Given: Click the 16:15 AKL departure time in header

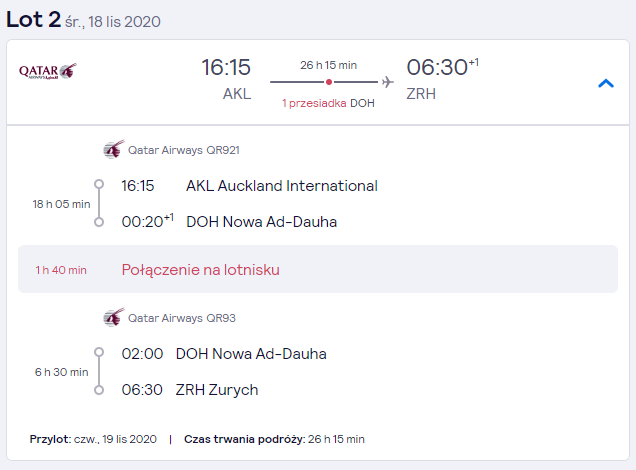Looking at the screenshot, I should click(226, 67).
